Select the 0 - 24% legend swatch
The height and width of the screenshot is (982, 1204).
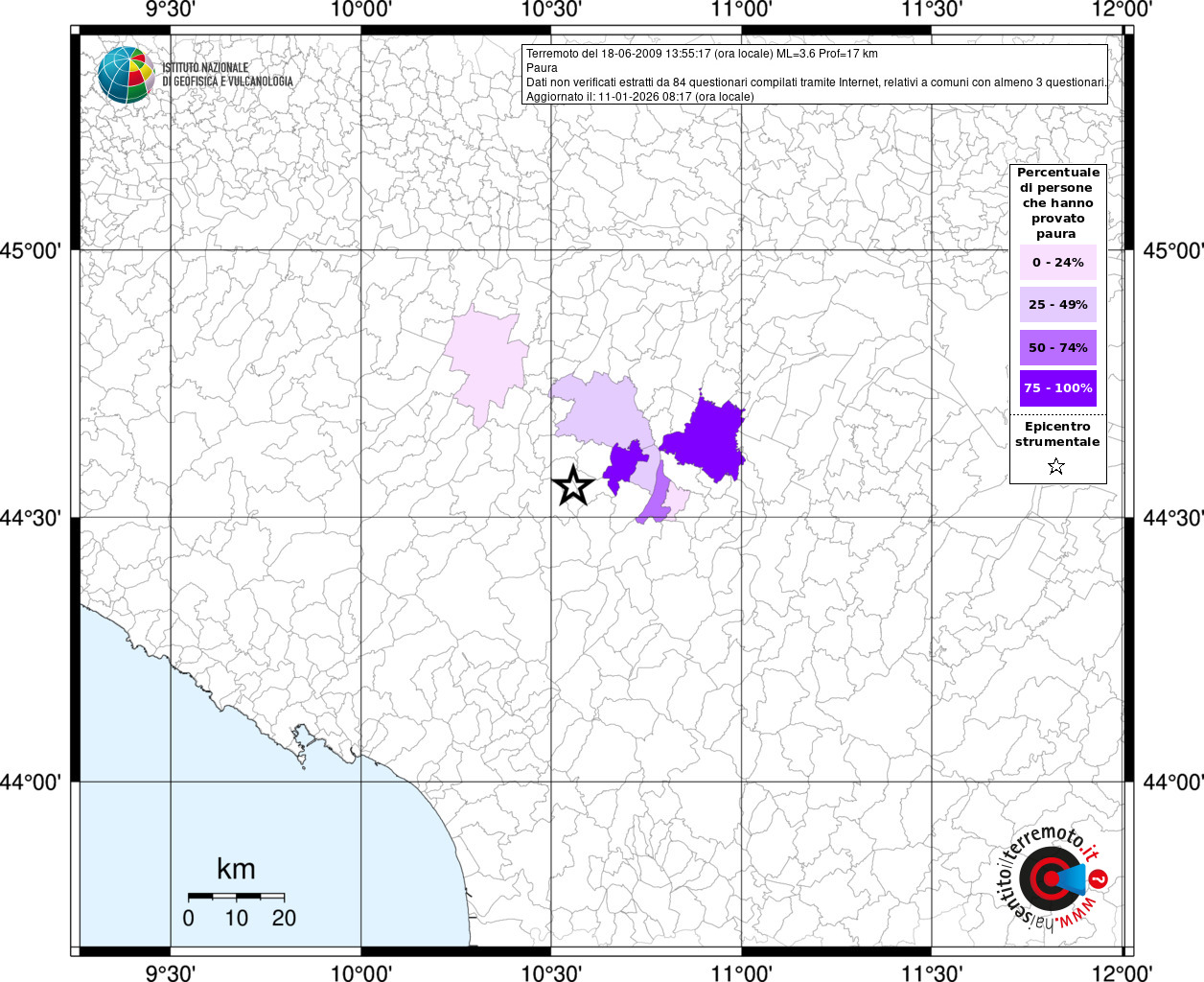click(1057, 262)
